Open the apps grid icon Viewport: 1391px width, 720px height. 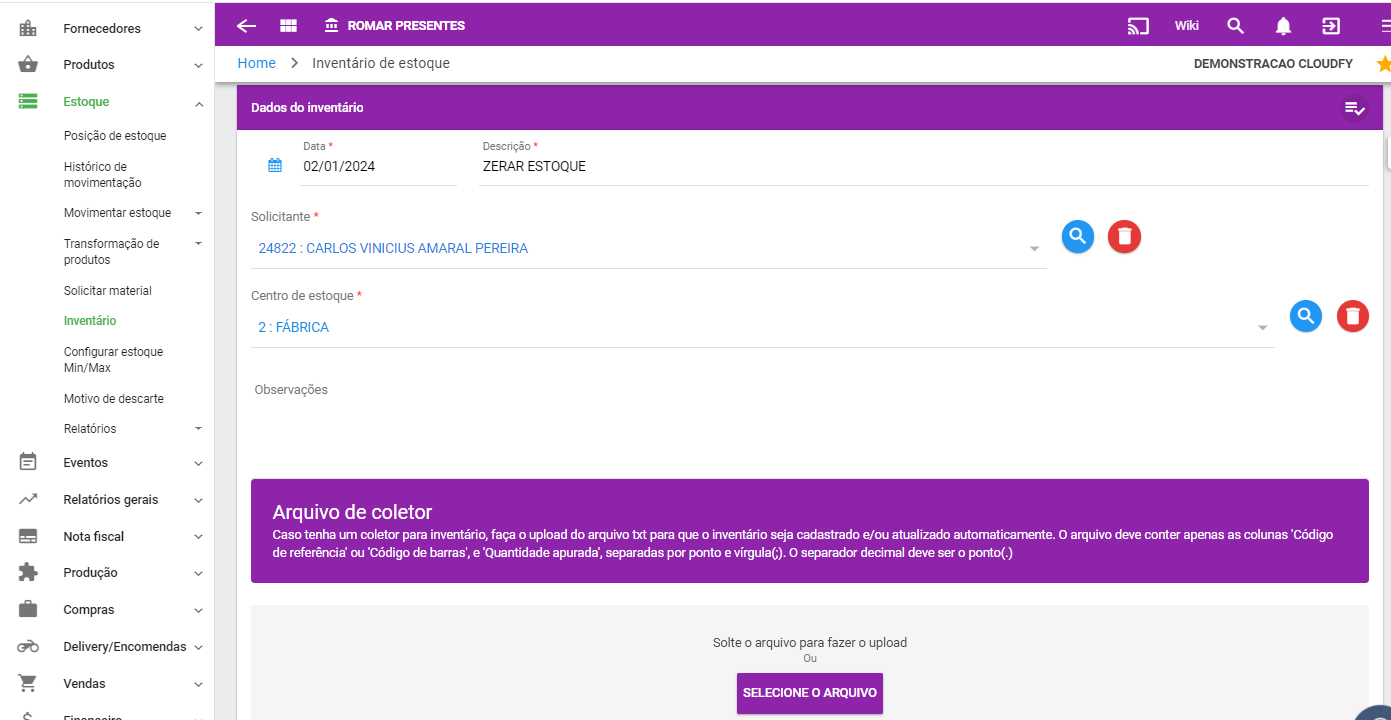pyautogui.click(x=288, y=26)
